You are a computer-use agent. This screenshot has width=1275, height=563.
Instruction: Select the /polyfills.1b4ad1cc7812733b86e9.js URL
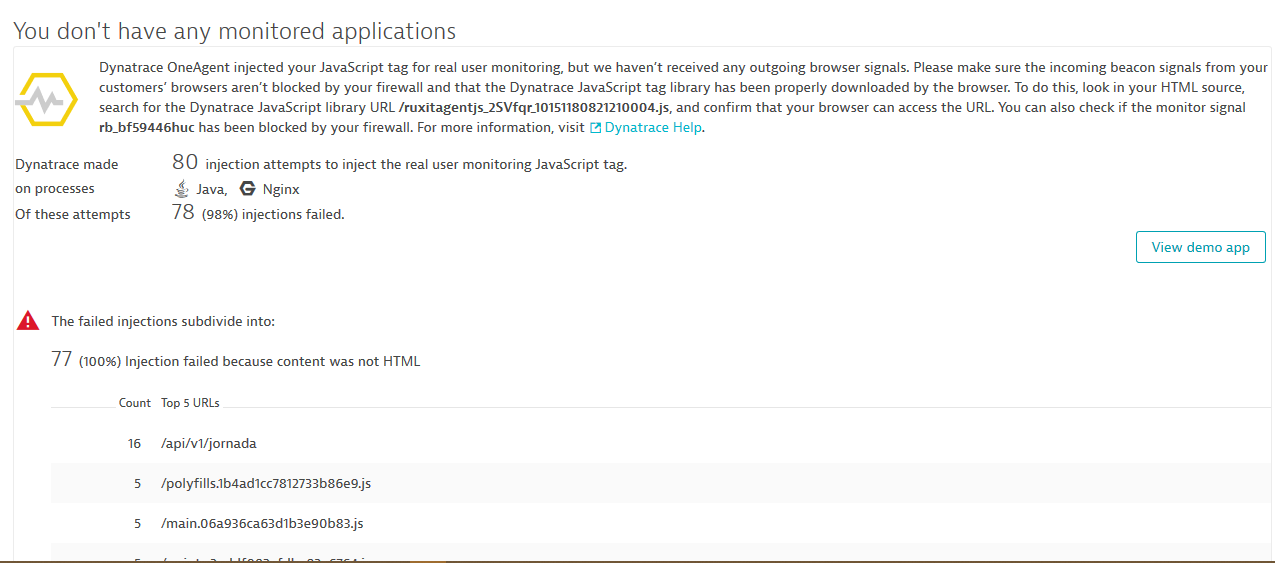[x=266, y=483]
